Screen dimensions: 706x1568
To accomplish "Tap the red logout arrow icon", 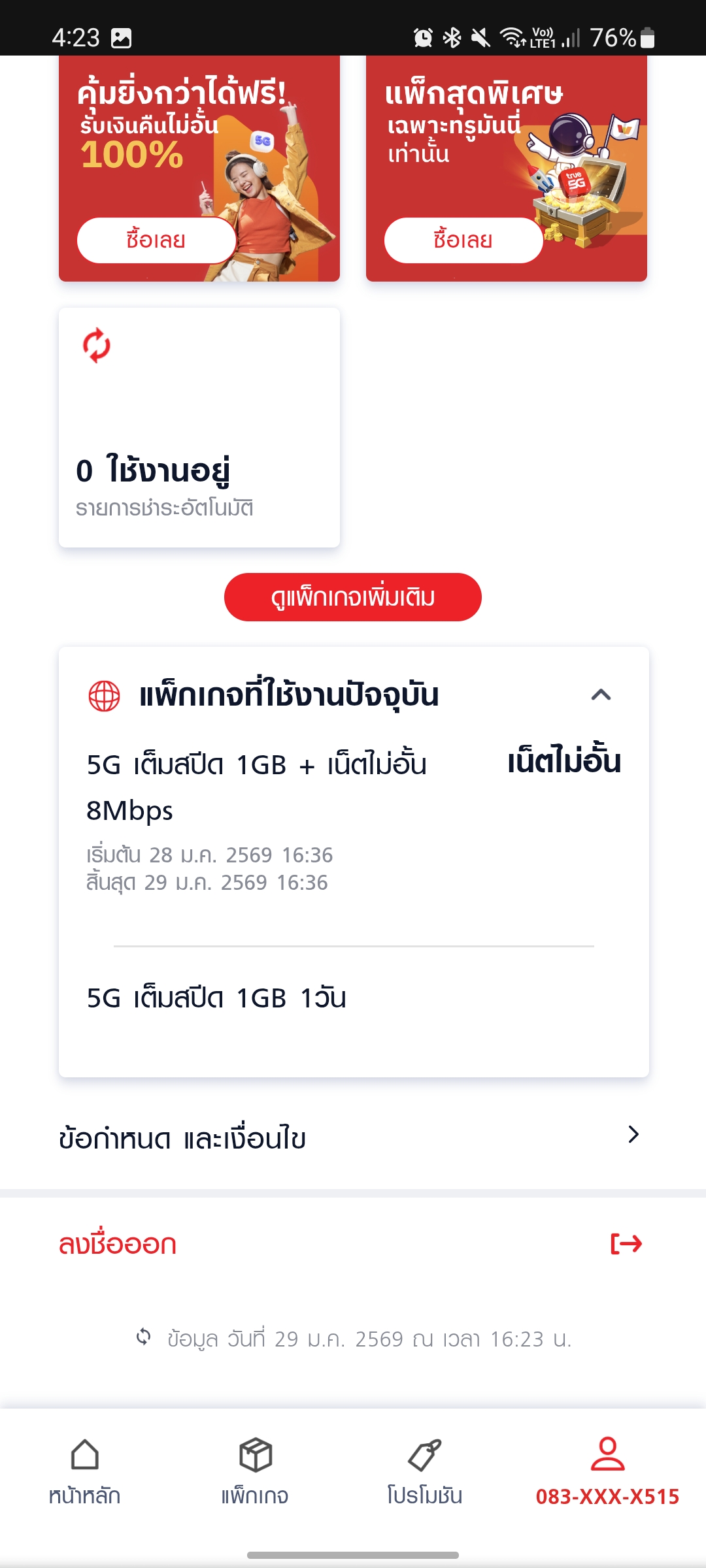I will [626, 1244].
